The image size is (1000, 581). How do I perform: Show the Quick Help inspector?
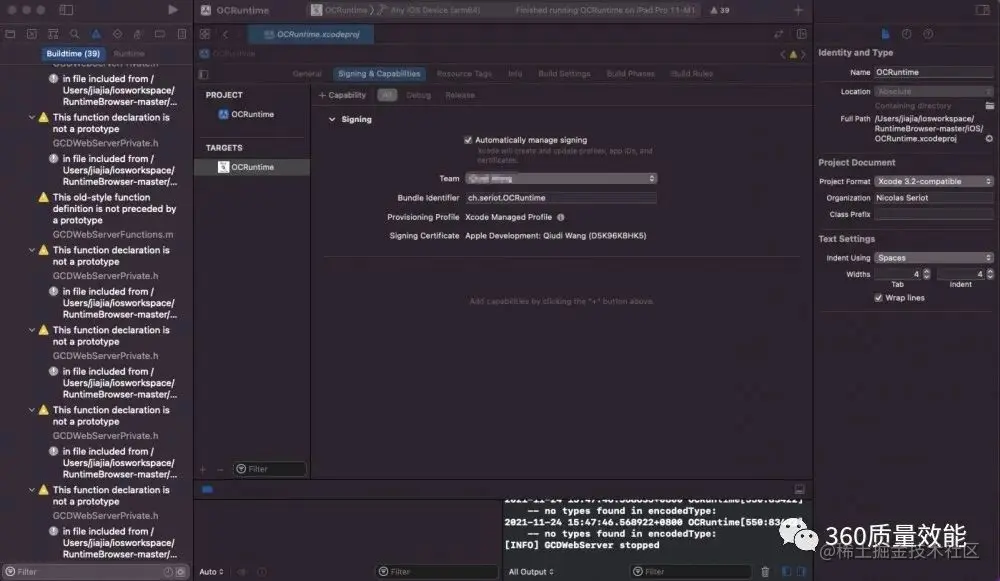(x=928, y=34)
